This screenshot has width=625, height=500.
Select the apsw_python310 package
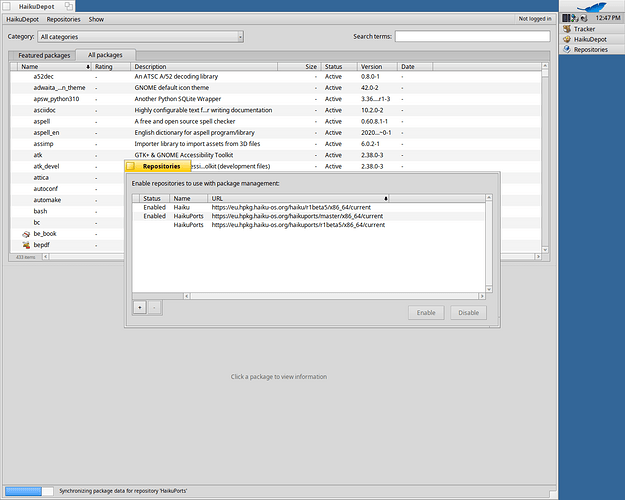click(x=275, y=99)
